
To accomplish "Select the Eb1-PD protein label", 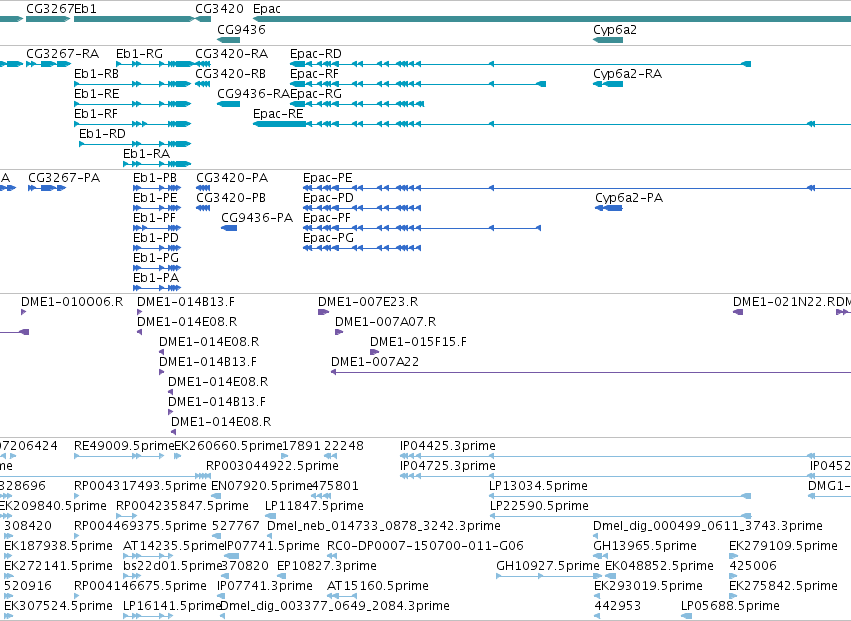I will coord(155,238).
